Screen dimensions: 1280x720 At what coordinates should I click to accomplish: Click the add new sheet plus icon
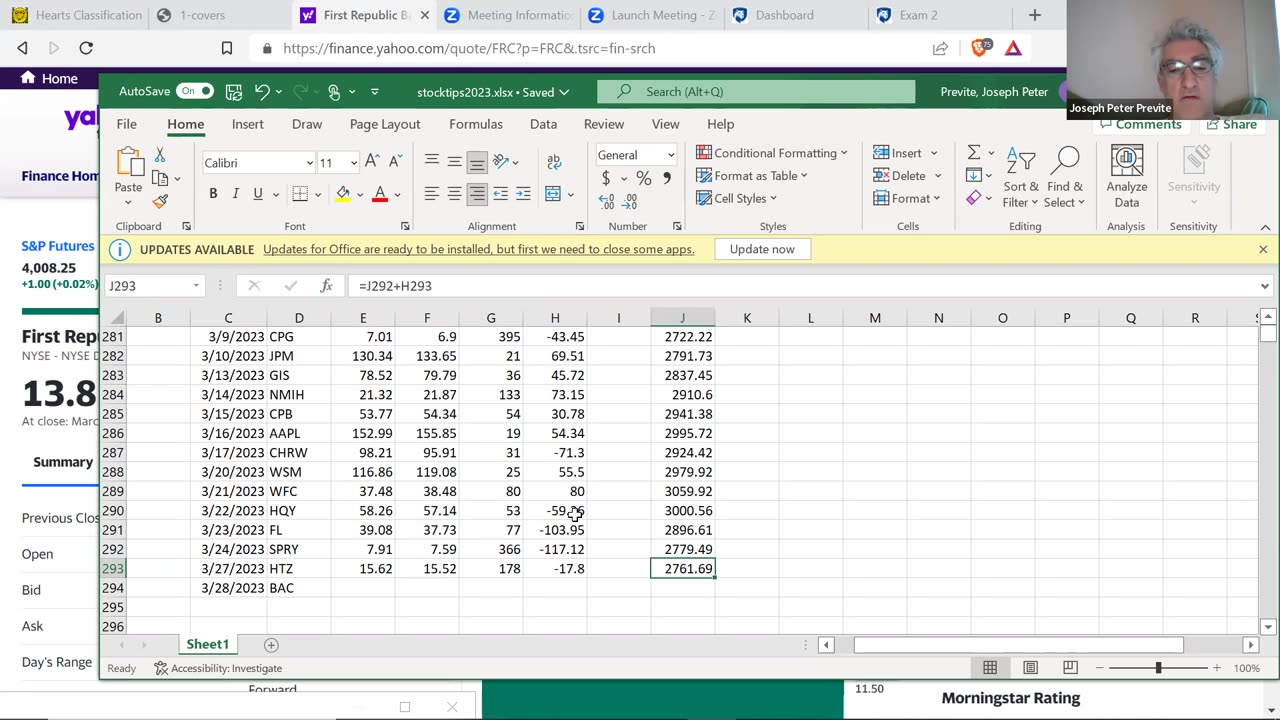pos(271,645)
